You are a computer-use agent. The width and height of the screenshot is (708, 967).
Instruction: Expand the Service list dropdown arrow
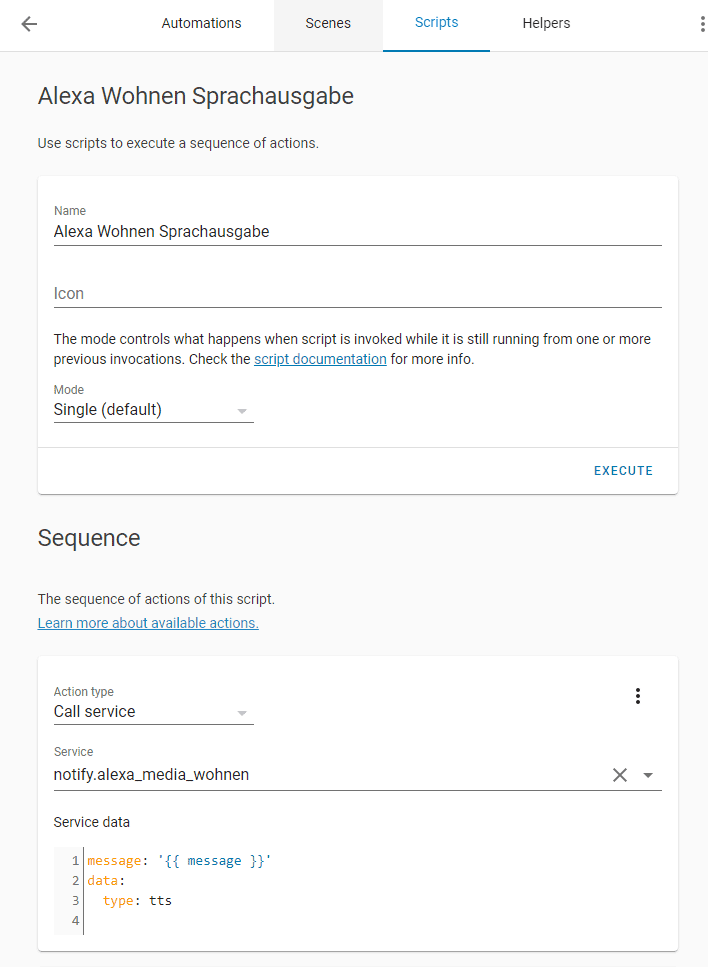pyautogui.click(x=648, y=775)
